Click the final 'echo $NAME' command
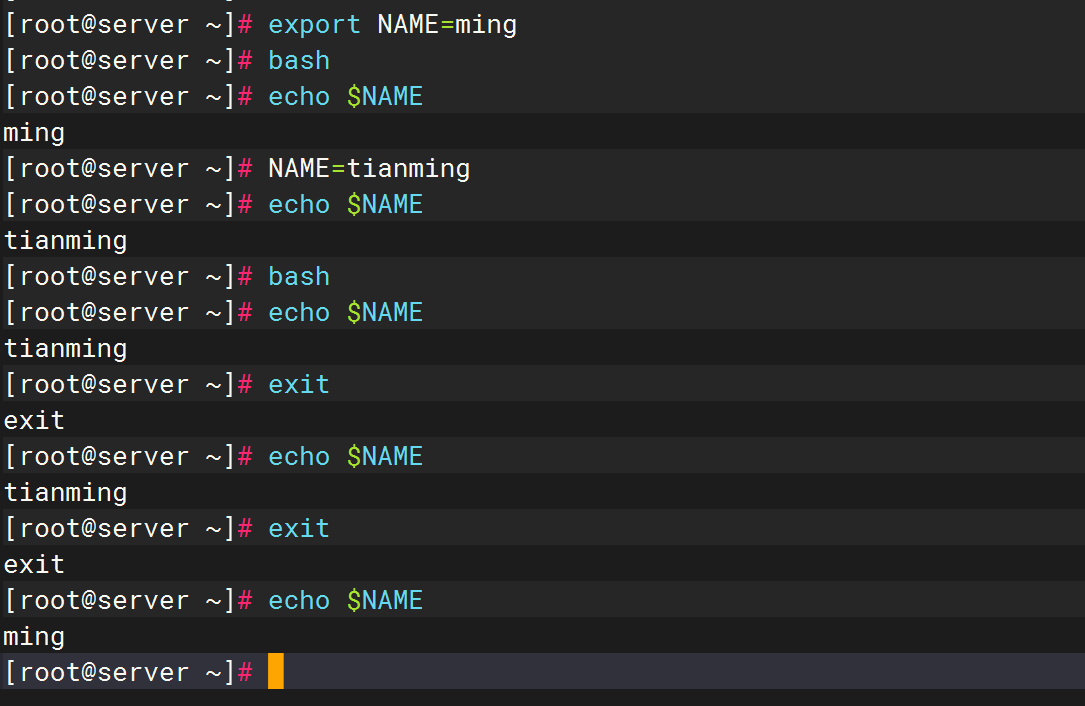The image size is (1085, 706). click(345, 600)
